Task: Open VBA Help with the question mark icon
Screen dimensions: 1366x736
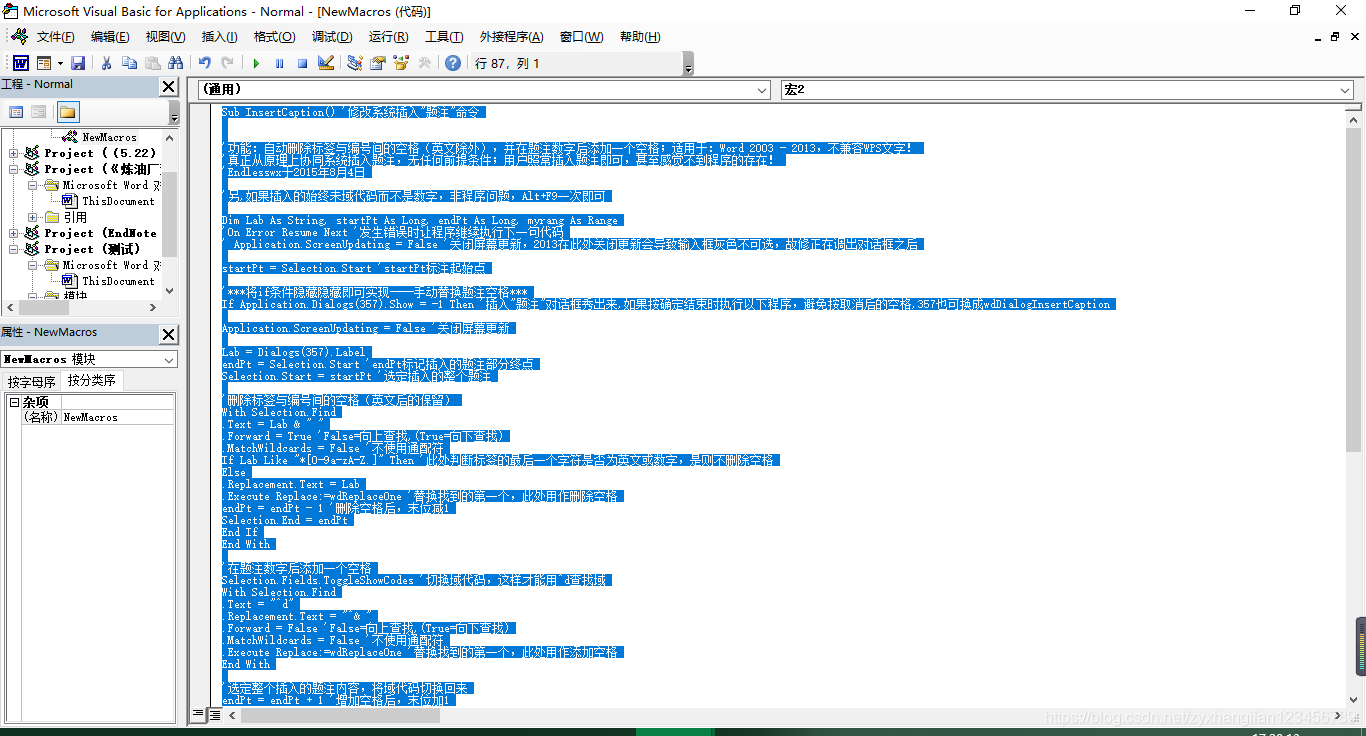Action: (453, 63)
